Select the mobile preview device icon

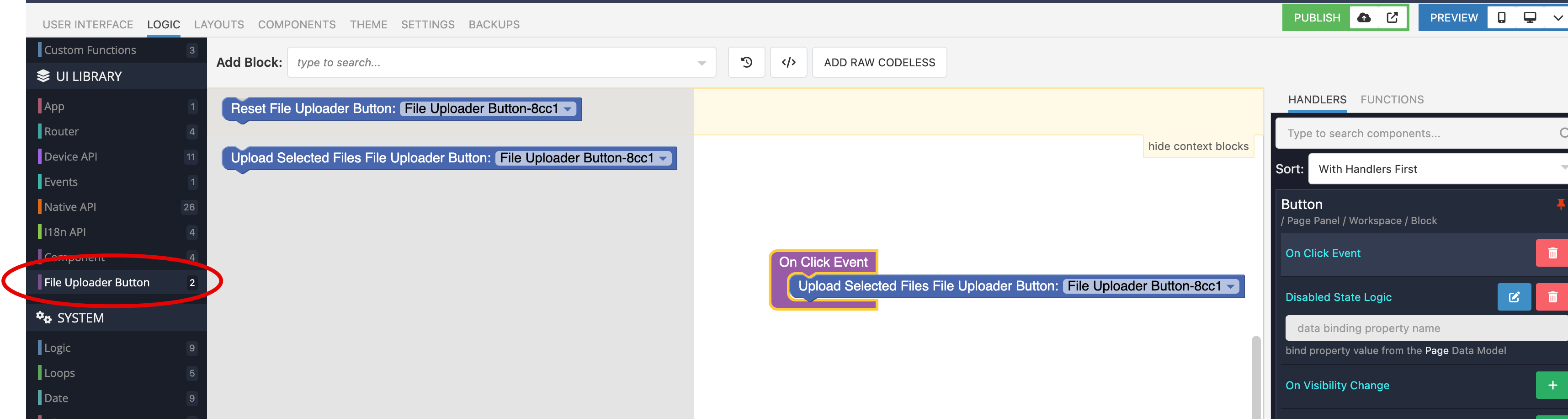click(1502, 18)
